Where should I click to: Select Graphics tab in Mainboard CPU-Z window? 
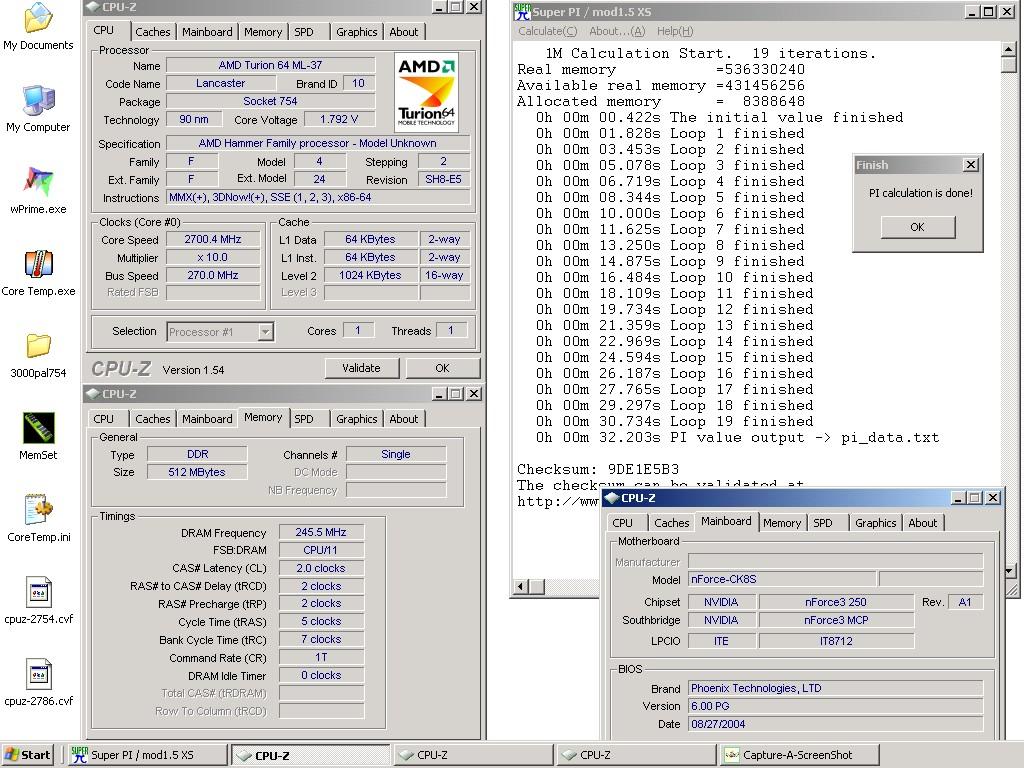pyautogui.click(x=875, y=523)
